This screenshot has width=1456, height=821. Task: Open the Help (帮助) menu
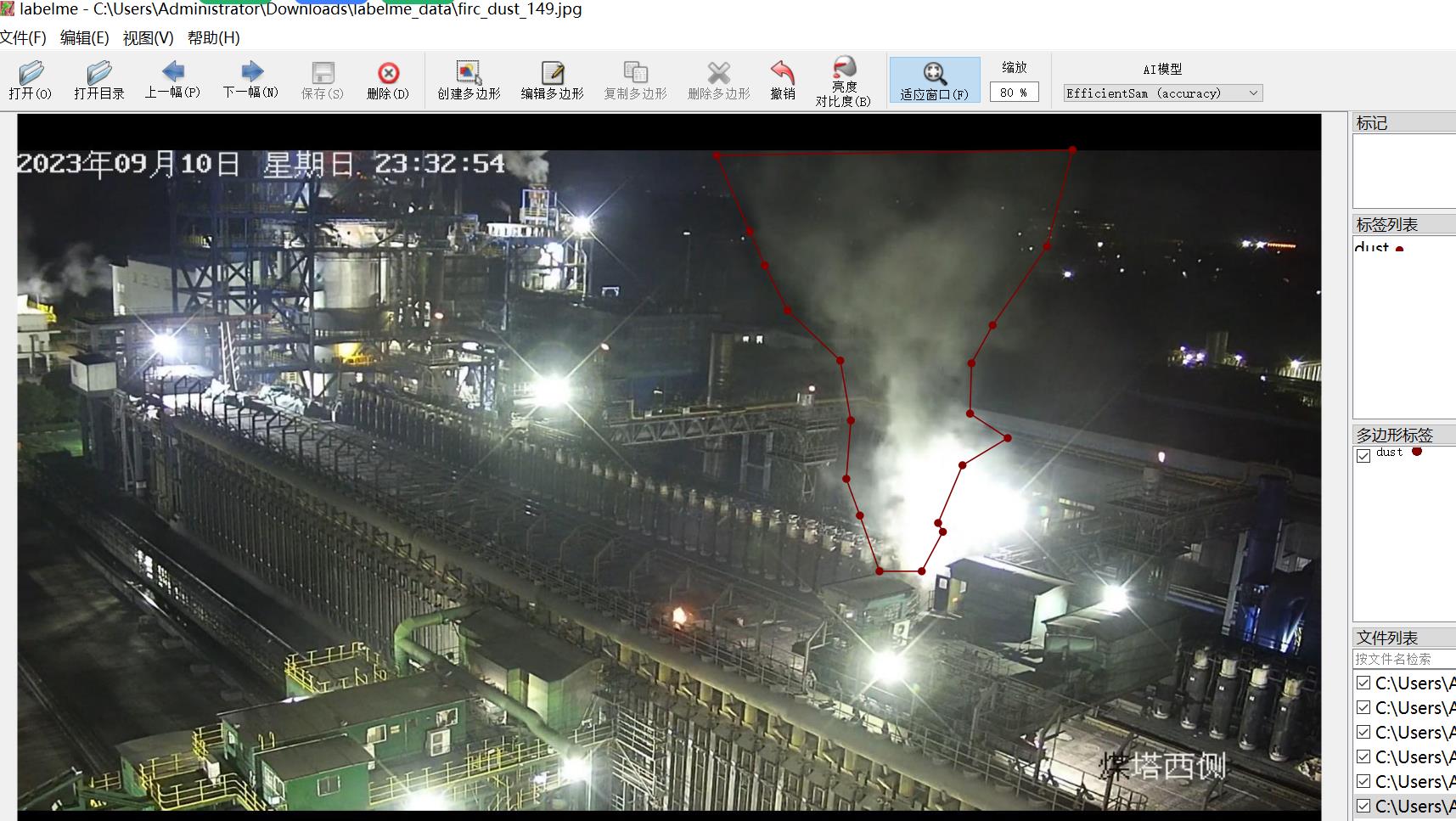(x=213, y=38)
